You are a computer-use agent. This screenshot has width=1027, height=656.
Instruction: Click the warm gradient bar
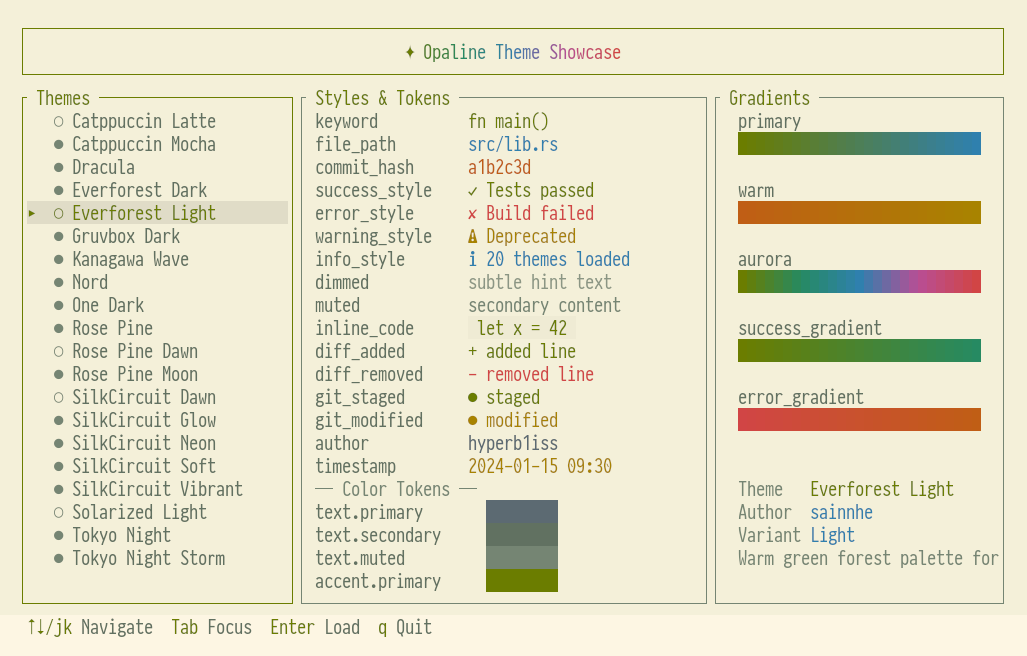tap(859, 213)
